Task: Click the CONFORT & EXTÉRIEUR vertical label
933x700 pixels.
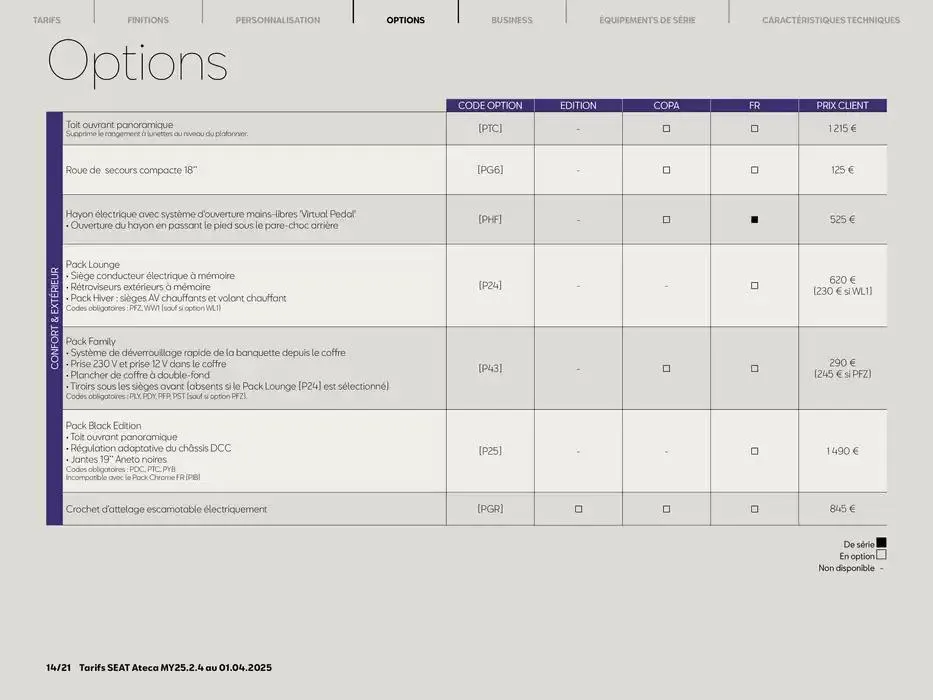Action: [55, 318]
